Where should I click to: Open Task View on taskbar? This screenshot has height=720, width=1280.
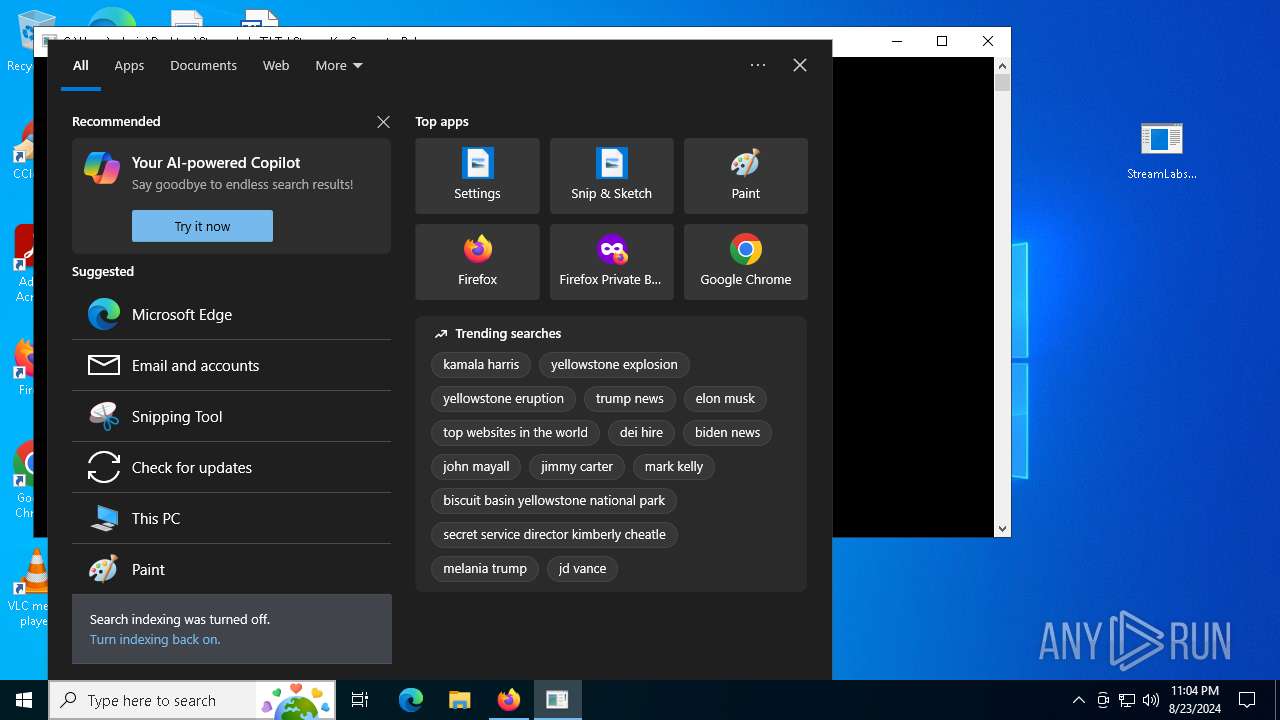[x=360, y=700]
